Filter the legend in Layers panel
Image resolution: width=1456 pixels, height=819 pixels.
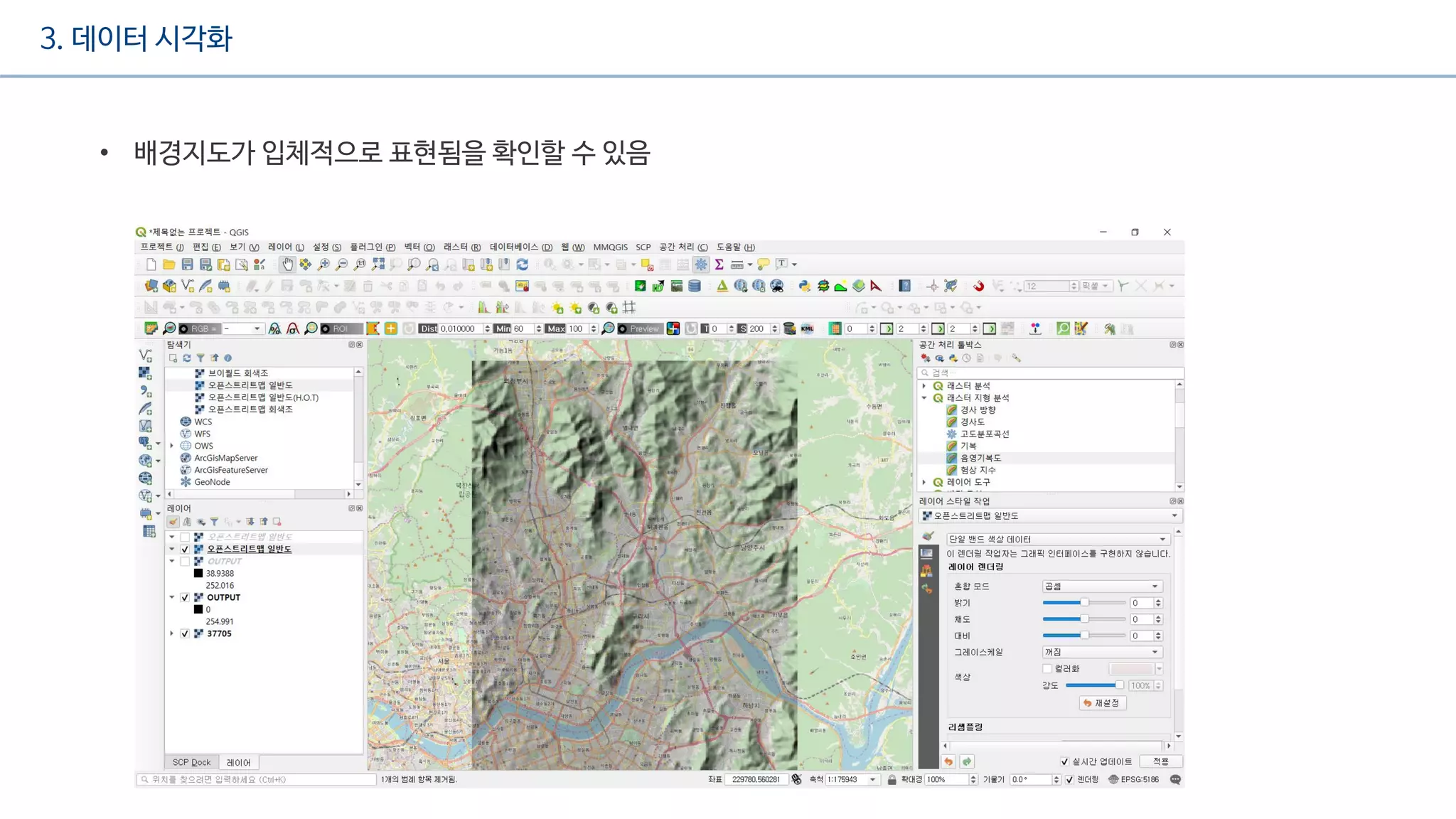coord(214,522)
